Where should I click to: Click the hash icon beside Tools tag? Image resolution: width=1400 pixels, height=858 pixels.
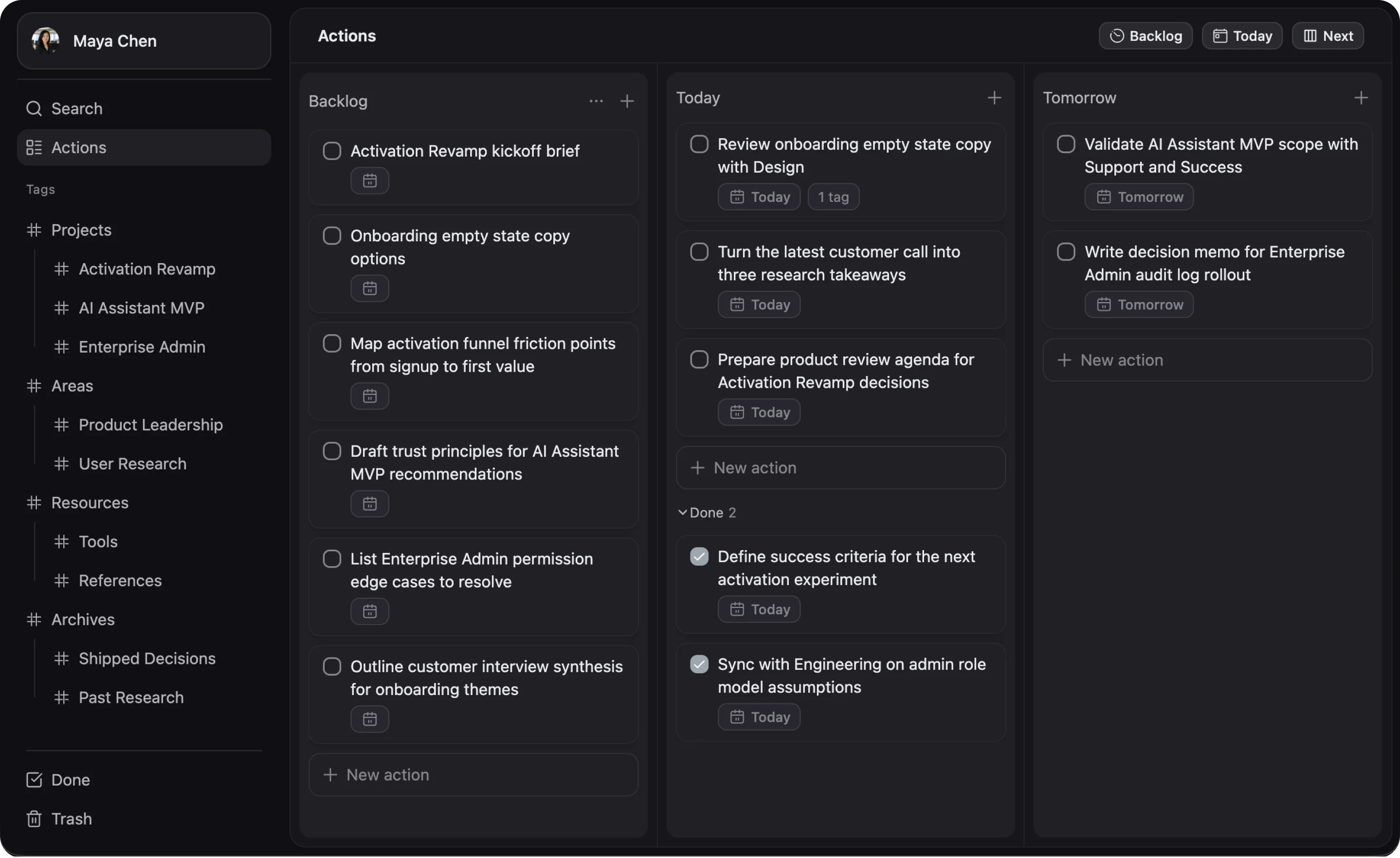pos(61,542)
